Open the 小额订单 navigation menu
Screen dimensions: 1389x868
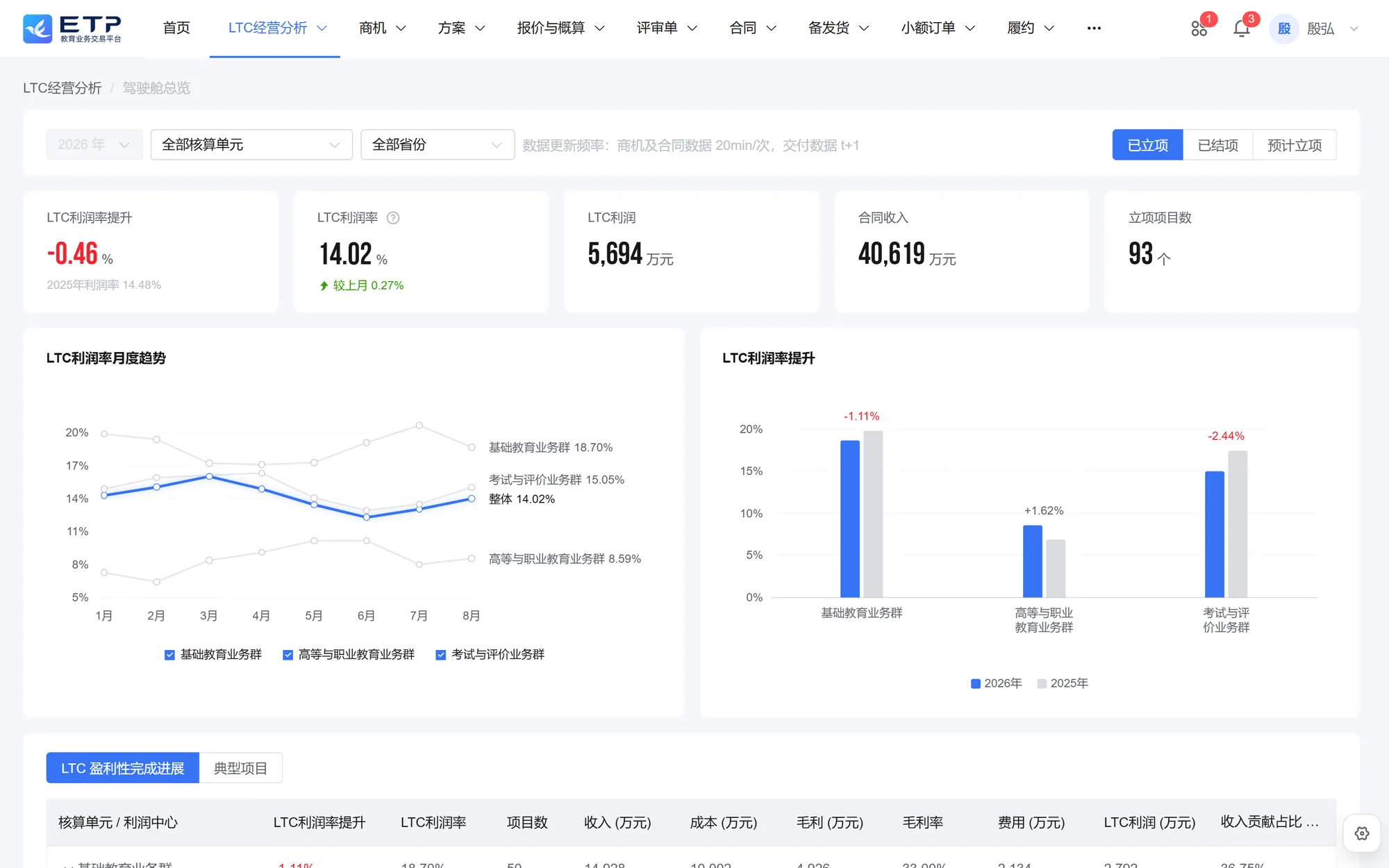(x=938, y=28)
